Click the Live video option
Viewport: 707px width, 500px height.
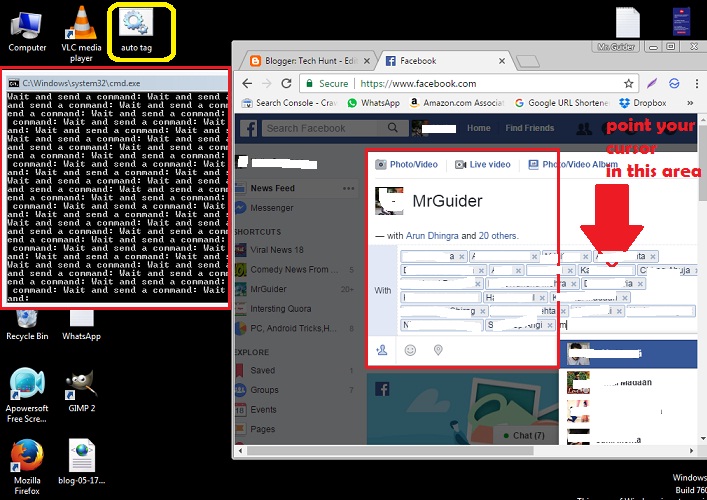(482, 165)
